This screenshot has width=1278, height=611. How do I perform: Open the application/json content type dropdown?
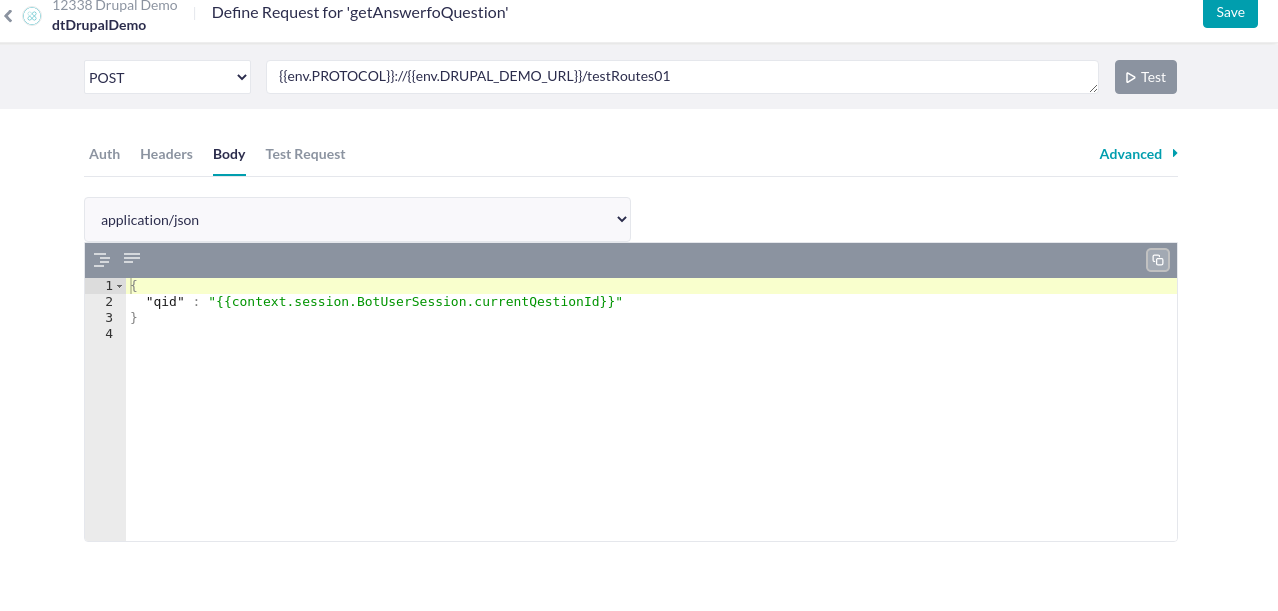357,219
